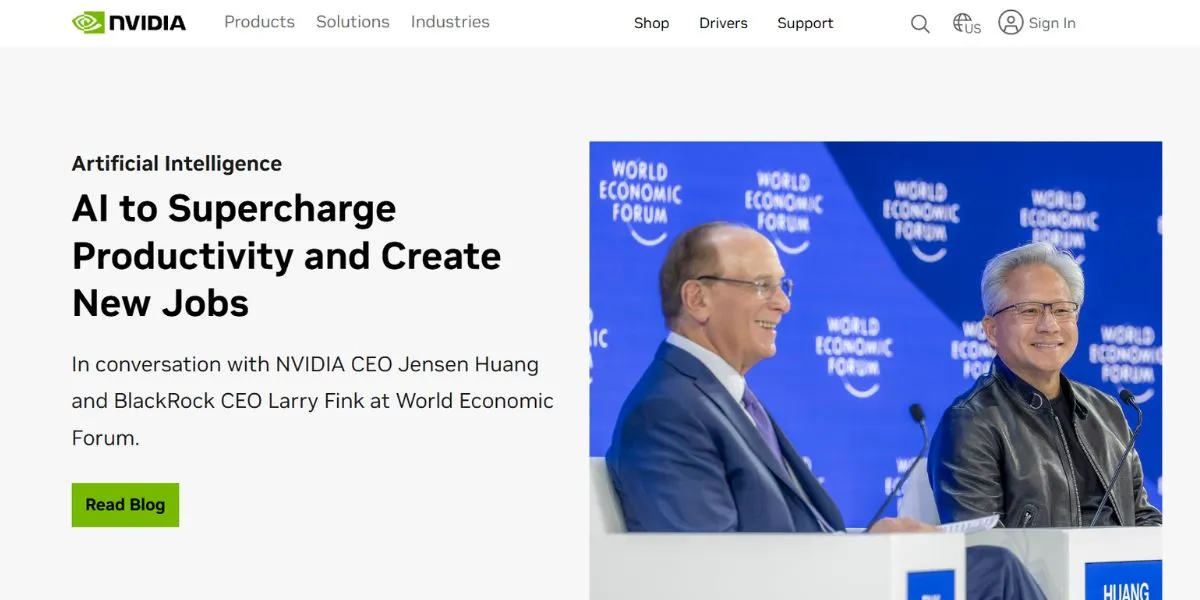Click the World Economic Forum hero photo
This screenshot has width=1200, height=600.
coord(875,370)
